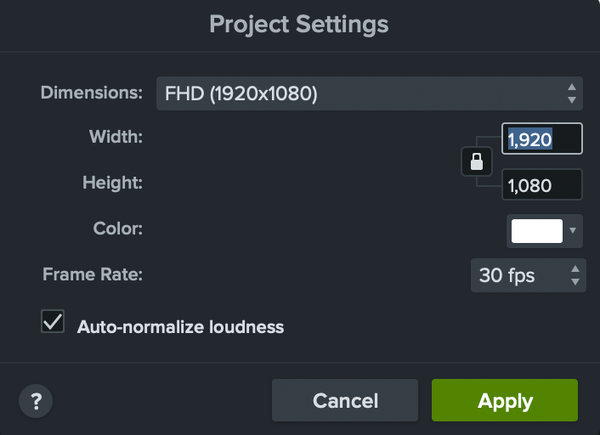Click the "Auto-normalize loudness" label text
The width and height of the screenshot is (600, 435).
[x=181, y=326]
